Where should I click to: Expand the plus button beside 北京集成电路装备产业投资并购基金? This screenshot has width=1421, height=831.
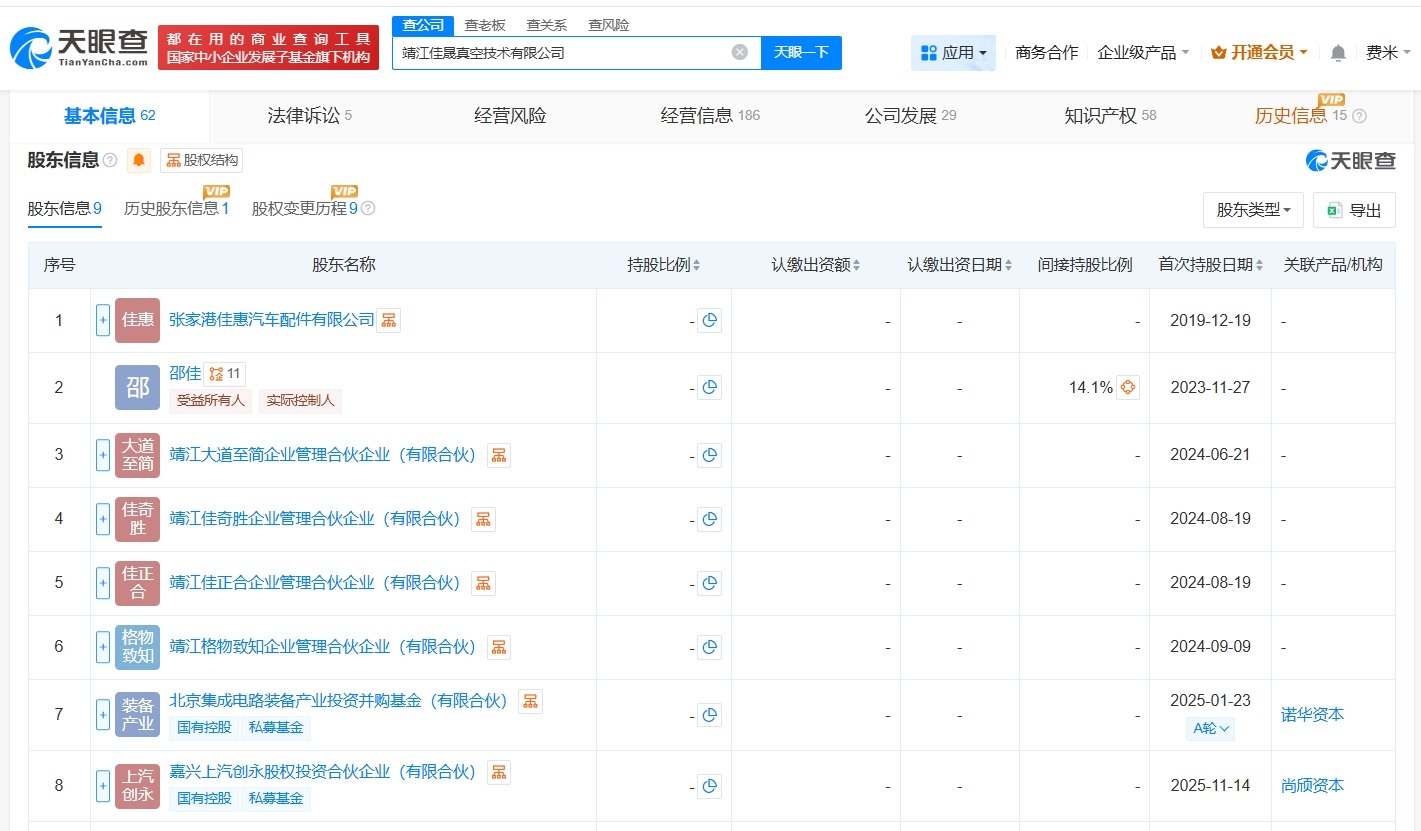point(103,714)
